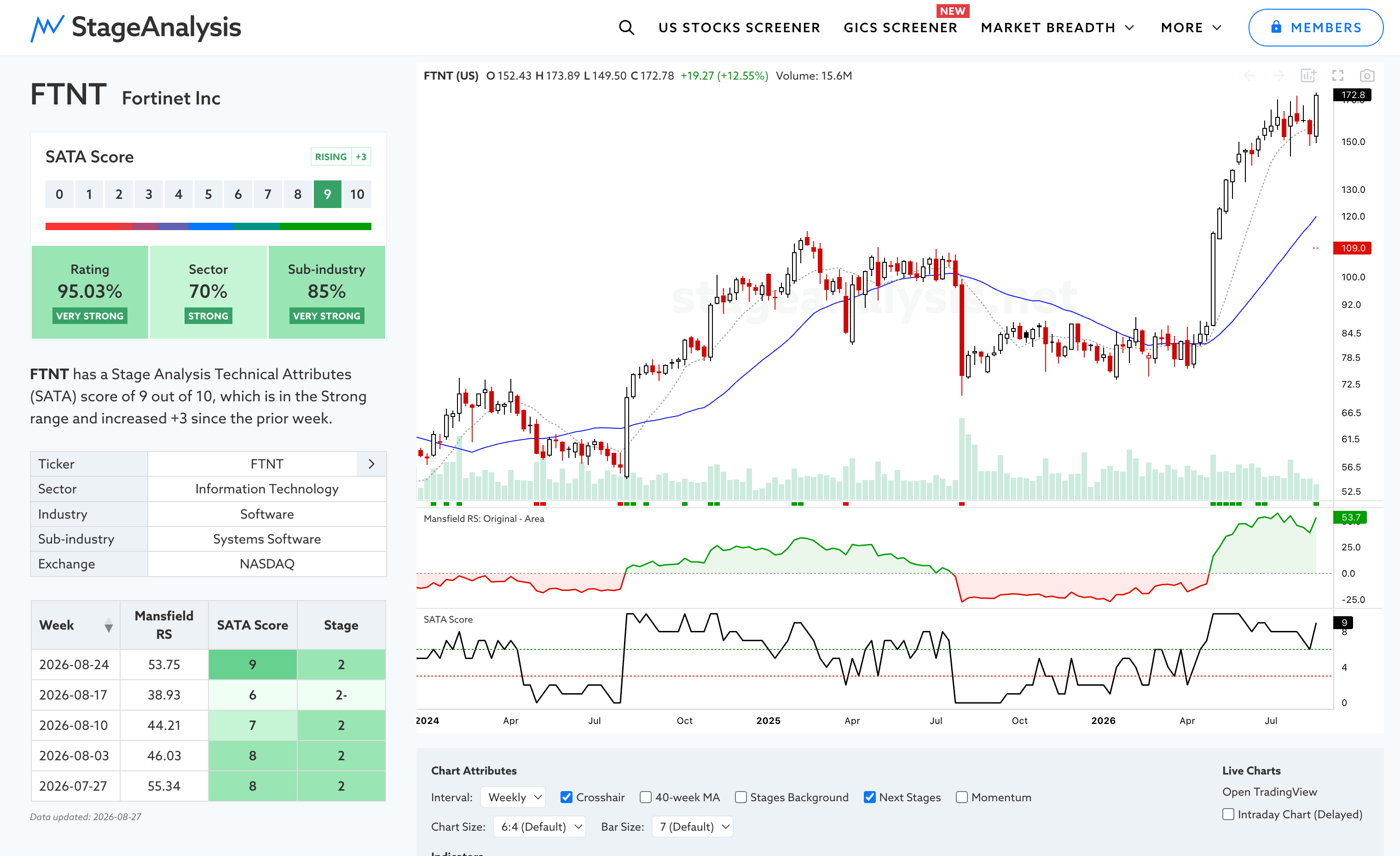1400x856 pixels.
Task: Expand the chart to fullscreen
Action: (x=1338, y=75)
